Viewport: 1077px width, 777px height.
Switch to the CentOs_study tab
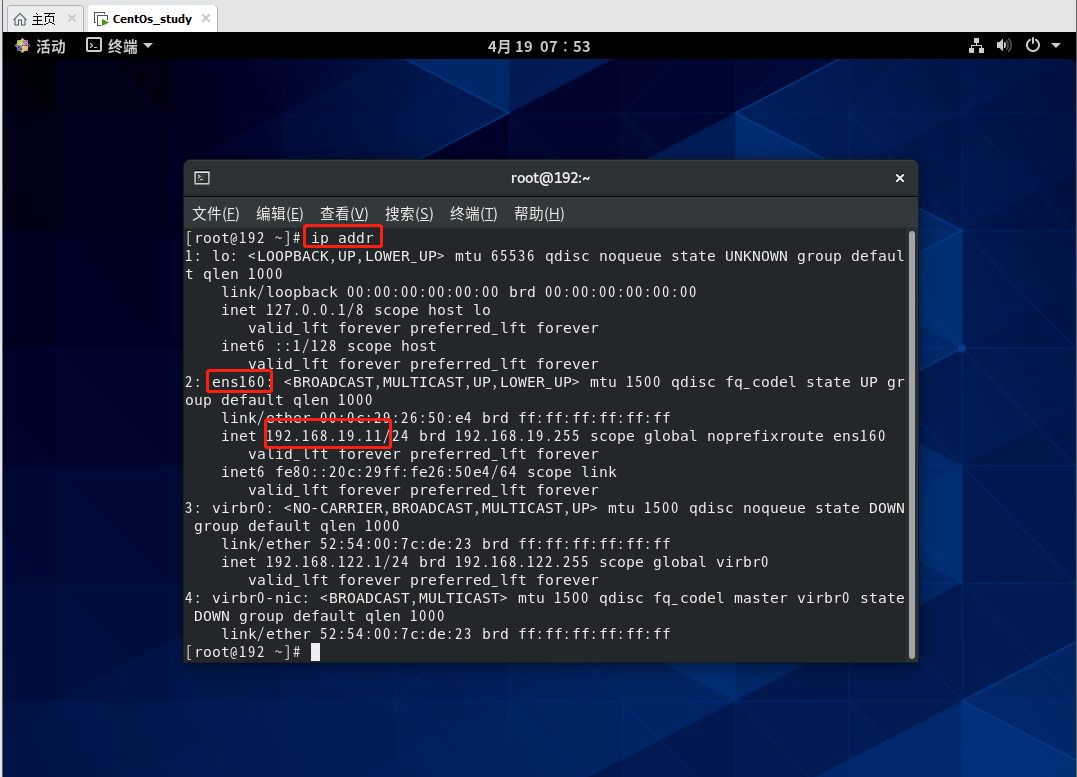(x=150, y=19)
